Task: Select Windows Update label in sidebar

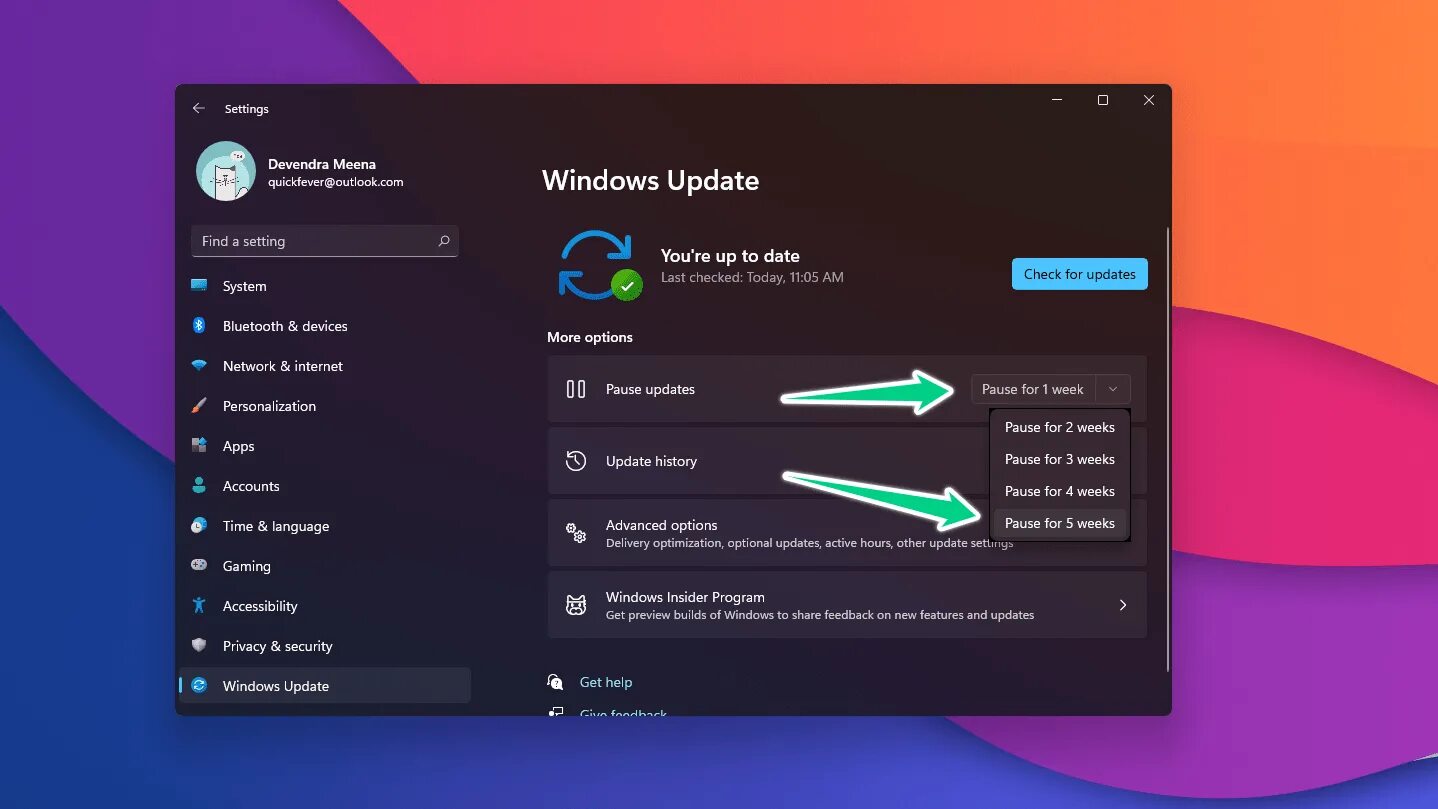Action: click(276, 686)
